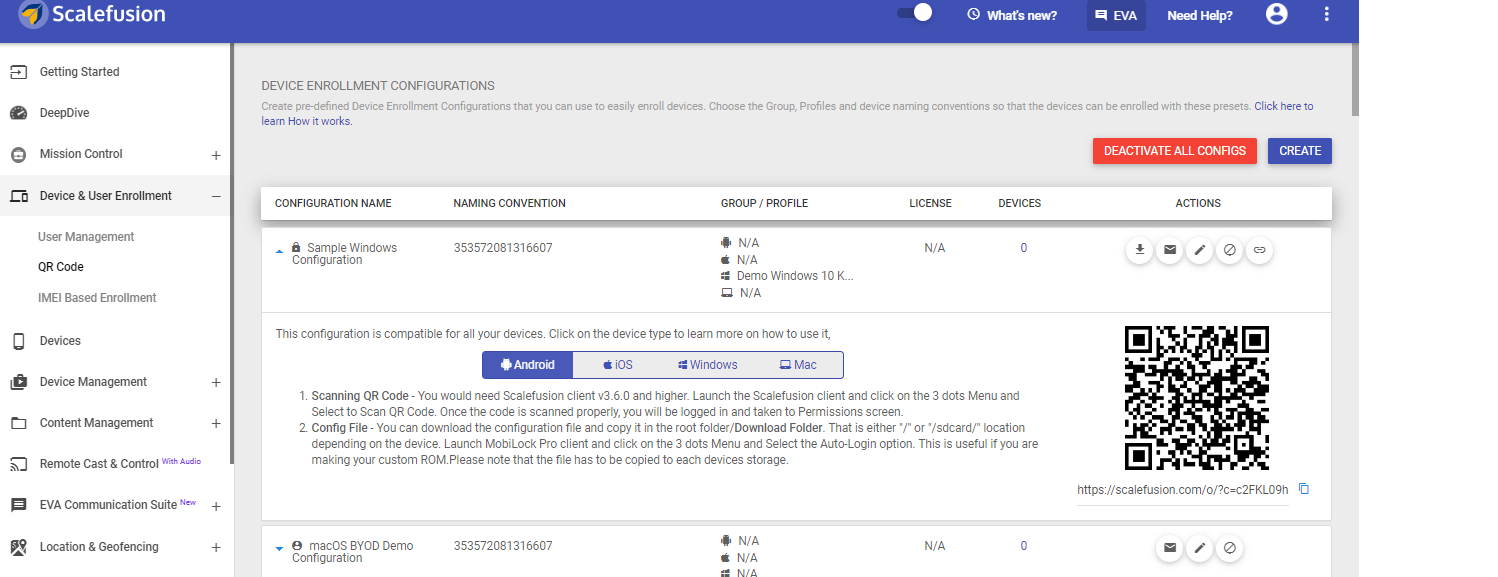
Task: Open What's new
Action: pos(1012,15)
